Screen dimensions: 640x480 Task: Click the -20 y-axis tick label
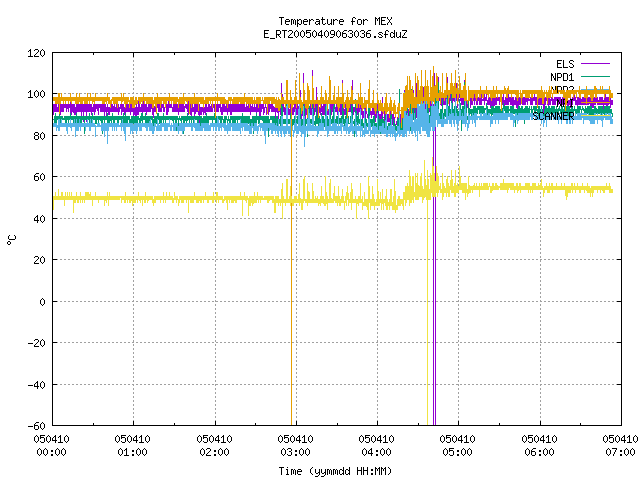36,343
